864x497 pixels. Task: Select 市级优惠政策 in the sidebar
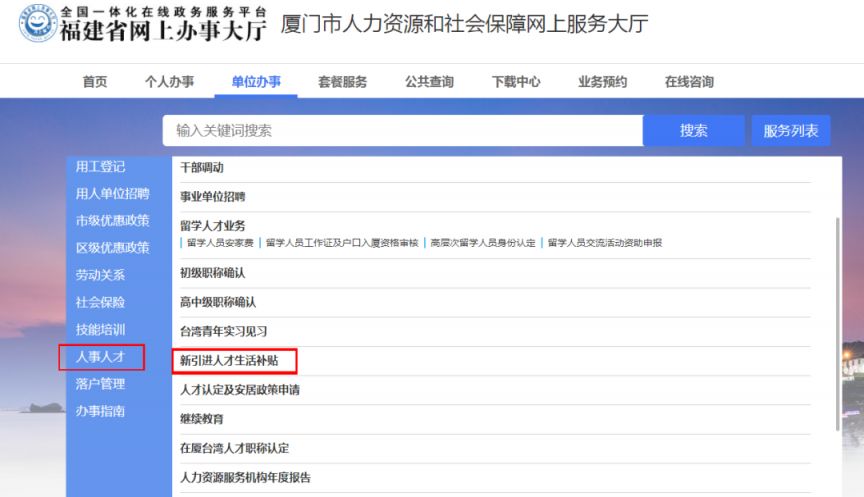[112, 221]
